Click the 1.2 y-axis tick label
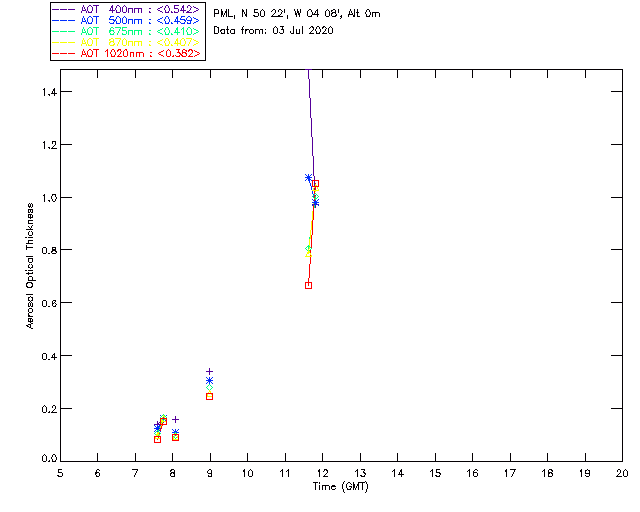Screen dimensions: 640x512 (49, 145)
